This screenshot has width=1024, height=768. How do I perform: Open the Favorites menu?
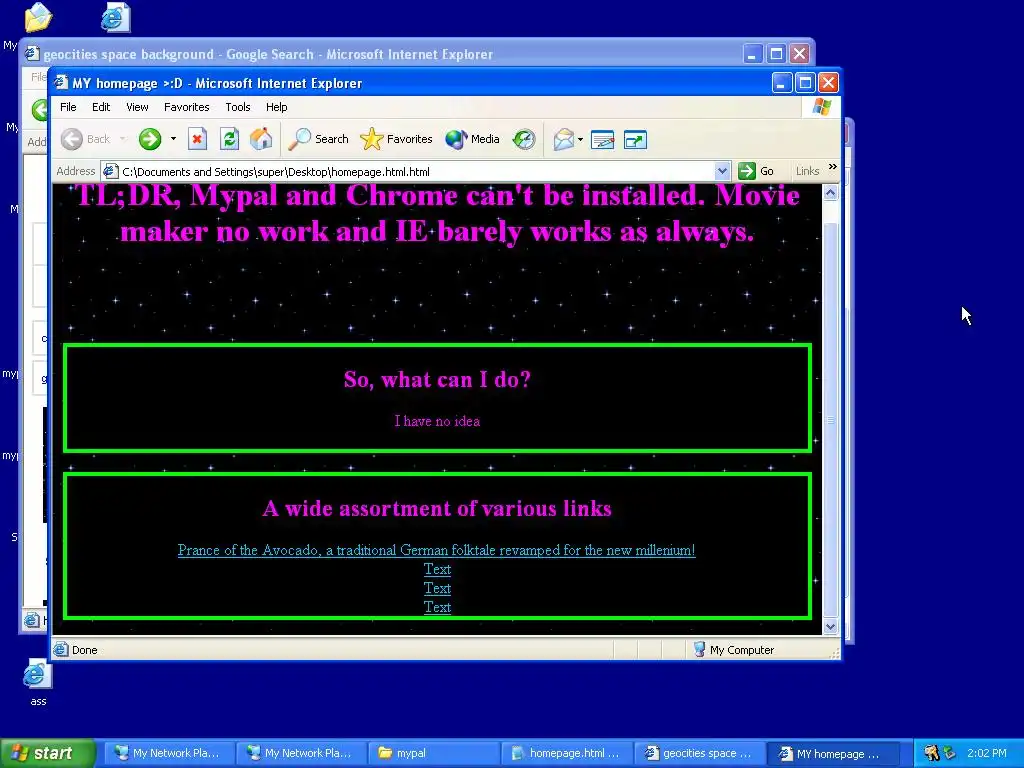click(186, 107)
